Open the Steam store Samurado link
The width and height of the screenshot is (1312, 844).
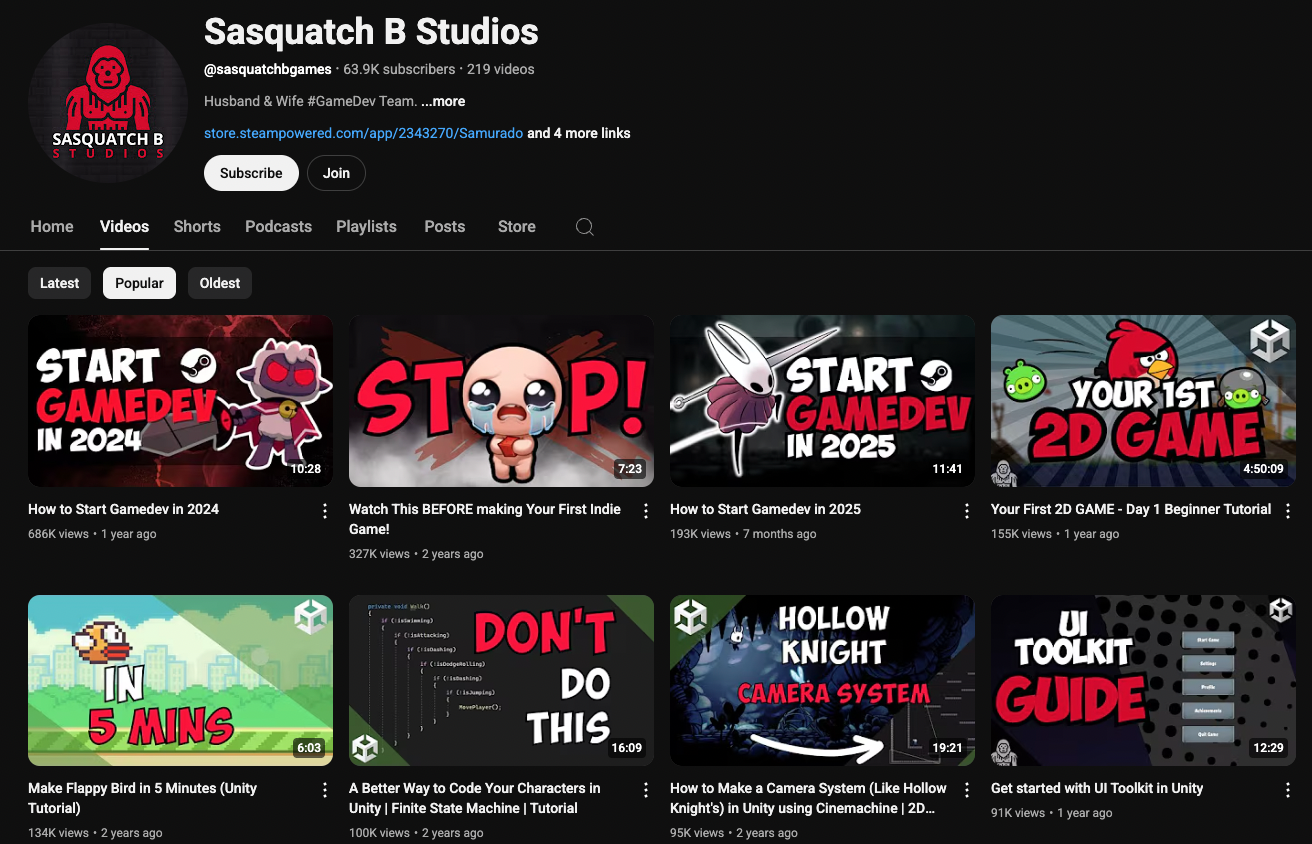coord(363,133)
